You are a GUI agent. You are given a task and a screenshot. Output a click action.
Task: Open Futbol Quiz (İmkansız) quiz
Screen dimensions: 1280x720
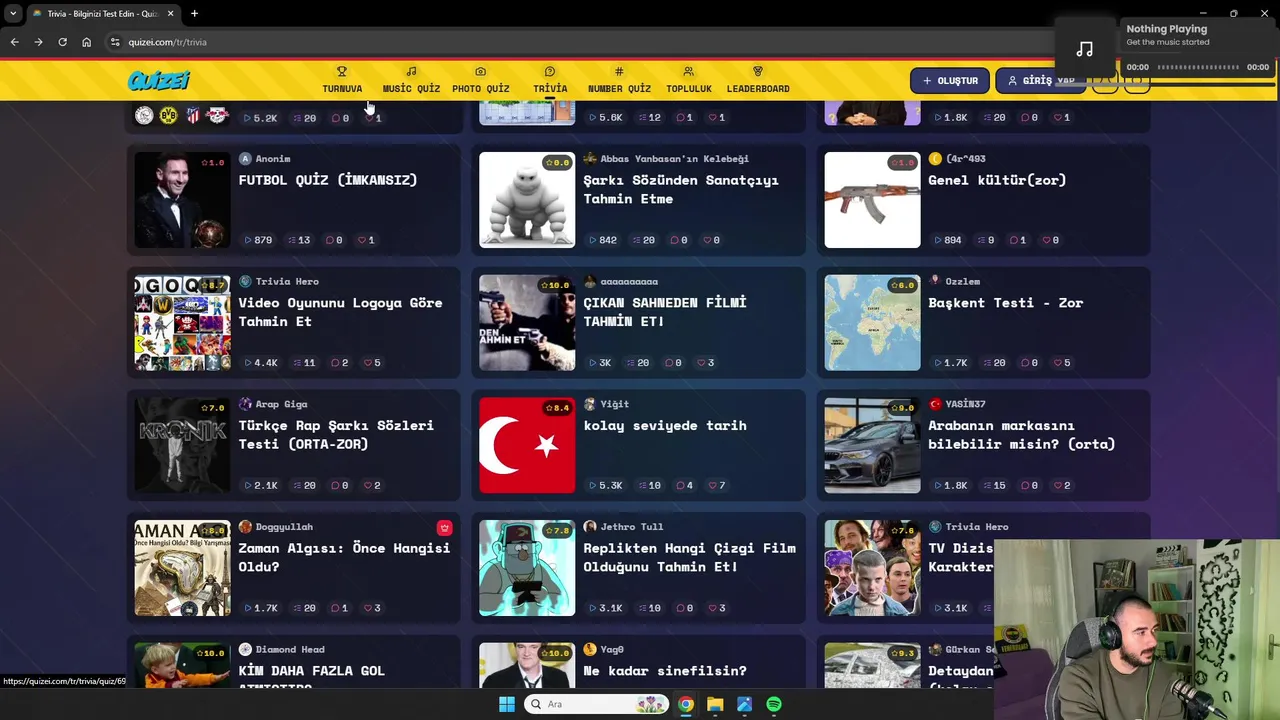click(327, 180)
